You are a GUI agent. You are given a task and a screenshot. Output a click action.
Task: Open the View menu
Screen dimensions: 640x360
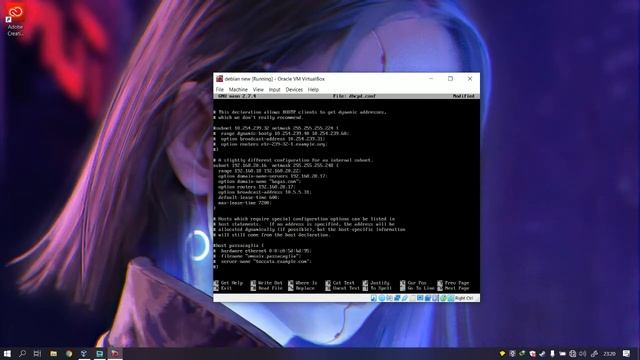tap(258, 89)
